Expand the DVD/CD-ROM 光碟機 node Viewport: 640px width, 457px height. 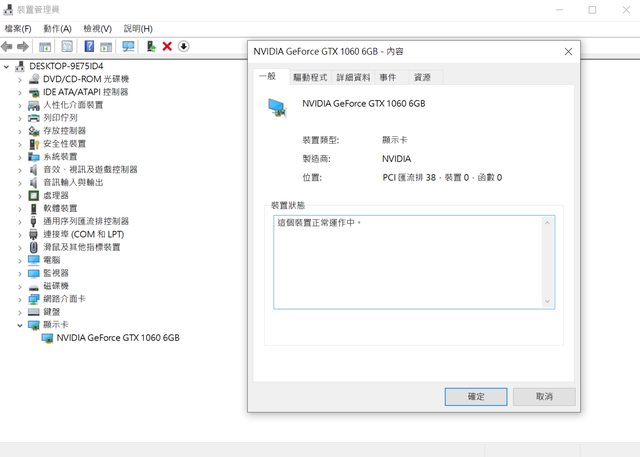[x=20, y=79]
